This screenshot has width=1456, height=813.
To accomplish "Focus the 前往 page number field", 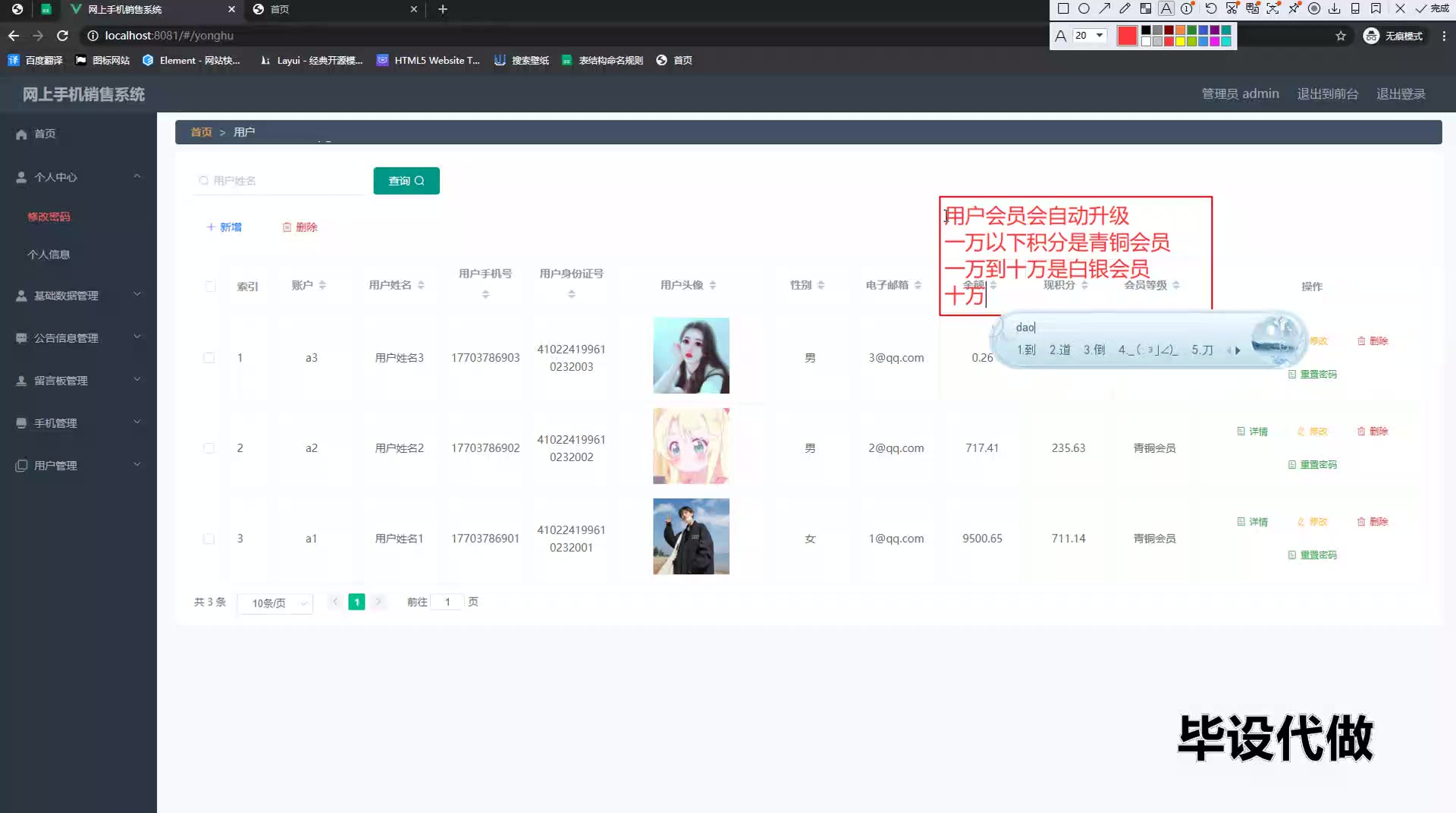I will click(447, 601).
